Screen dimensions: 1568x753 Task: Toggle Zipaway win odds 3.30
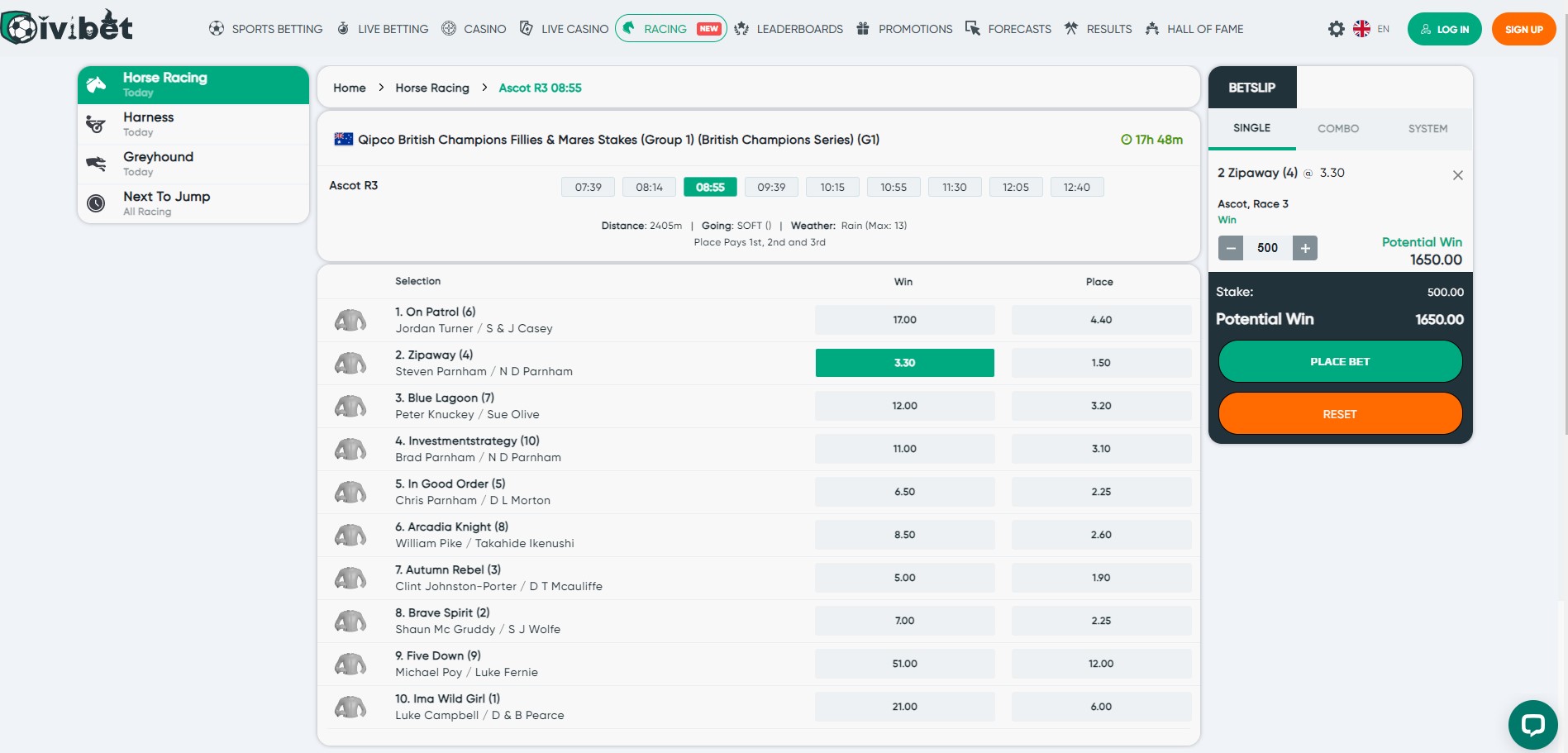(905, 363)
